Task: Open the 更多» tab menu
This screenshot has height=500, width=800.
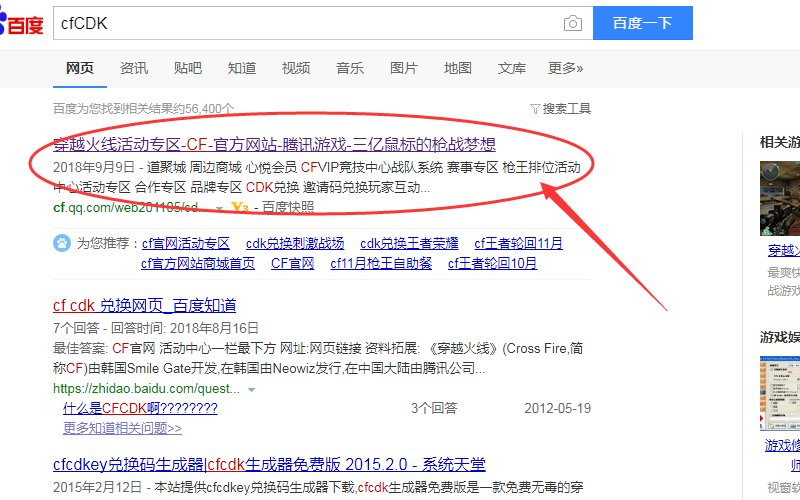Action: (565, 68)
